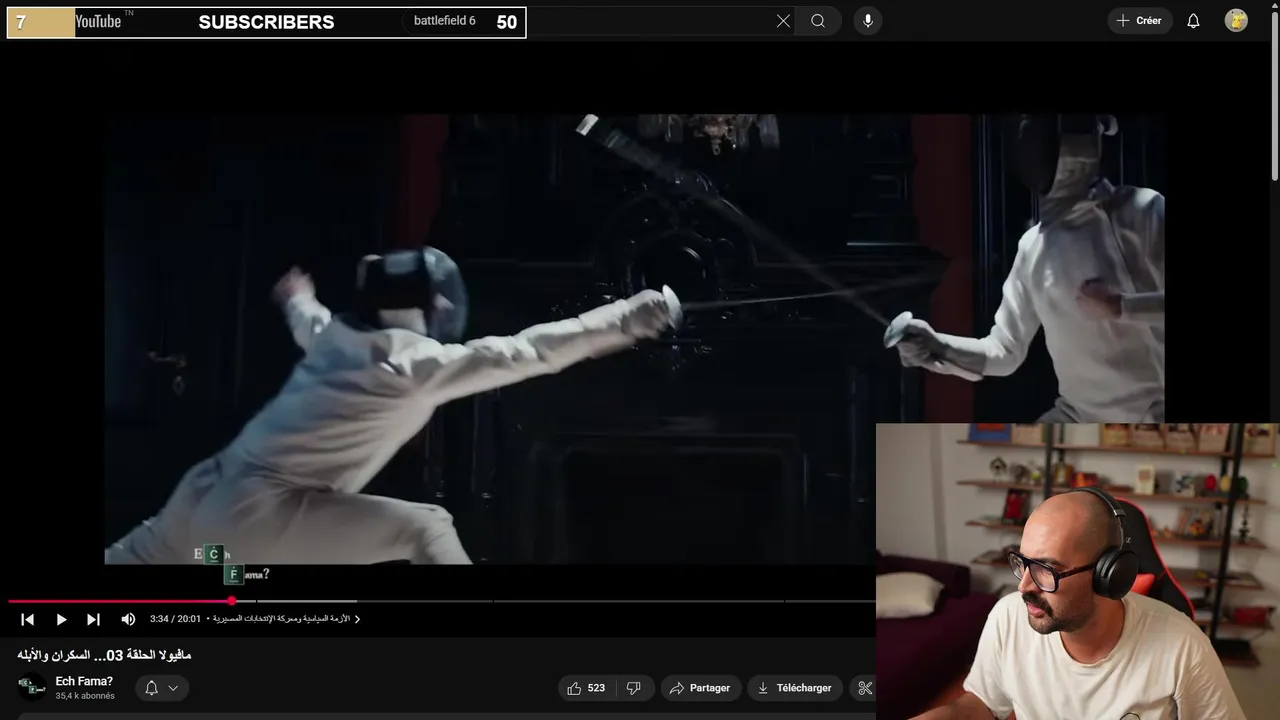The image size is (1280, 720).
Task: Open the Ech Fama? channel avatar
Action: tap(32, 688)
